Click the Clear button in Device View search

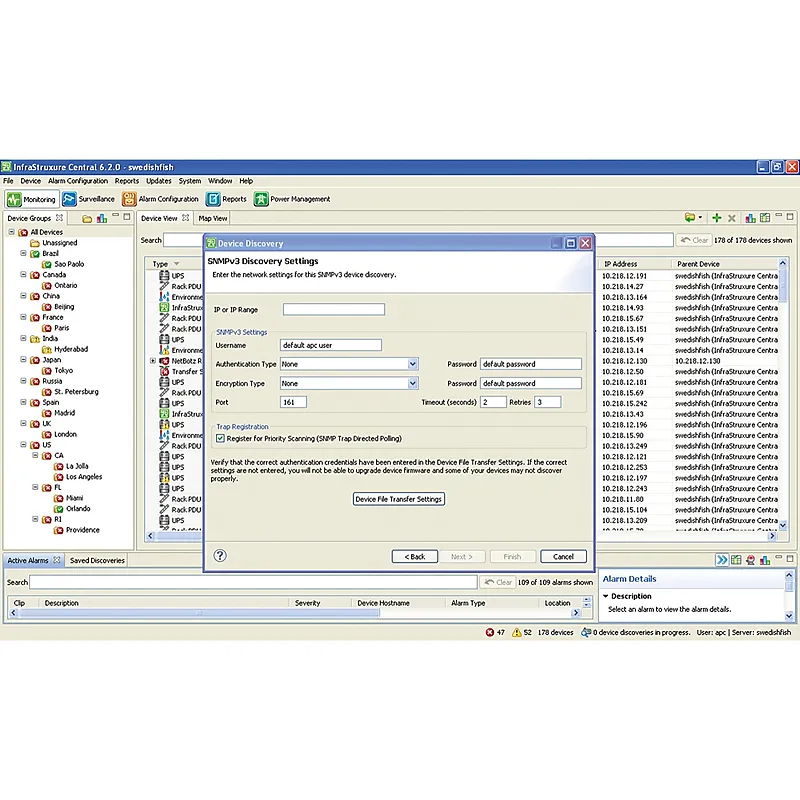pyautogui.click(x=694, y=240)
